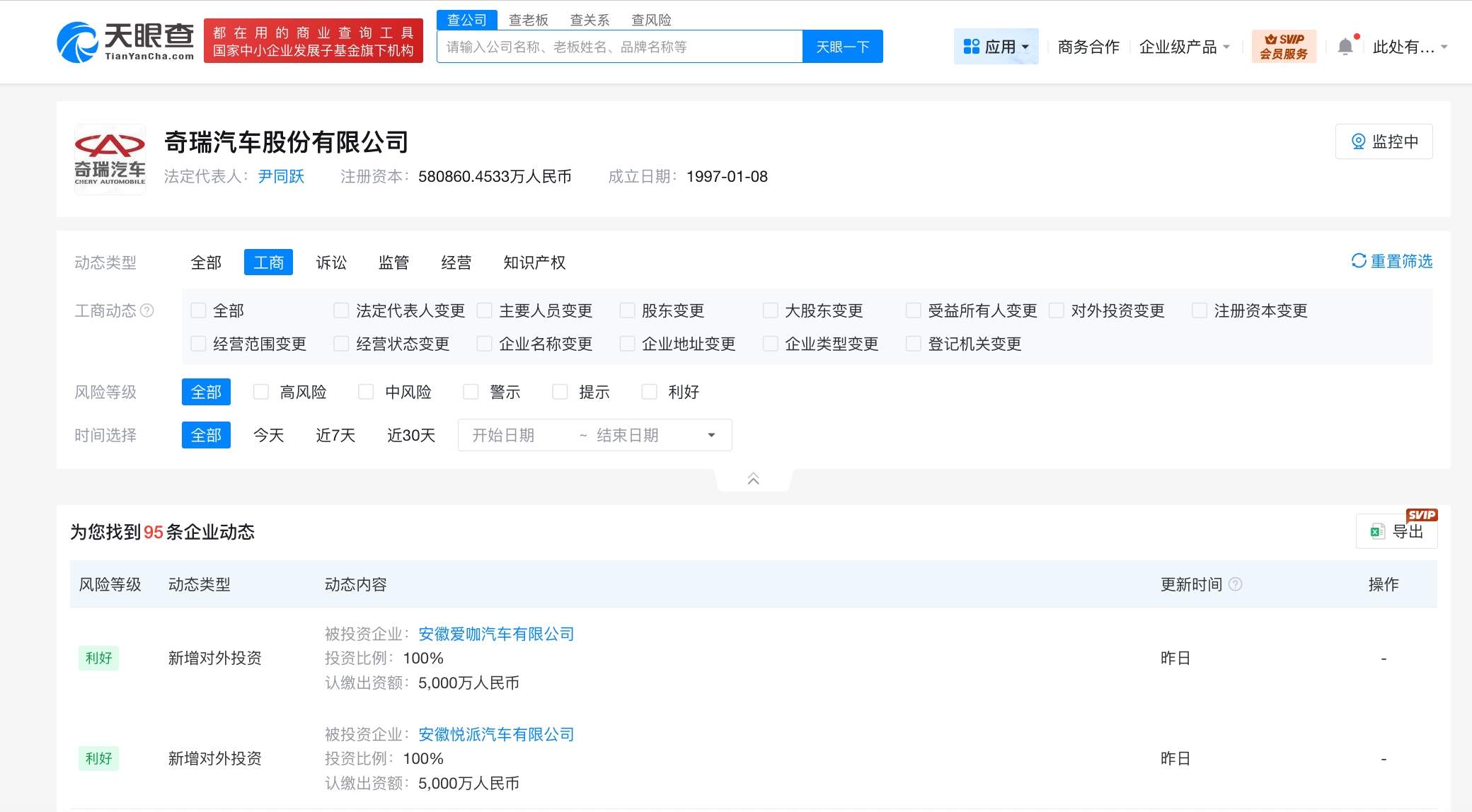Click the TianYanCha logo icon
The width and height of the screenshot is (1472, 812).
[x=78, y=42]
